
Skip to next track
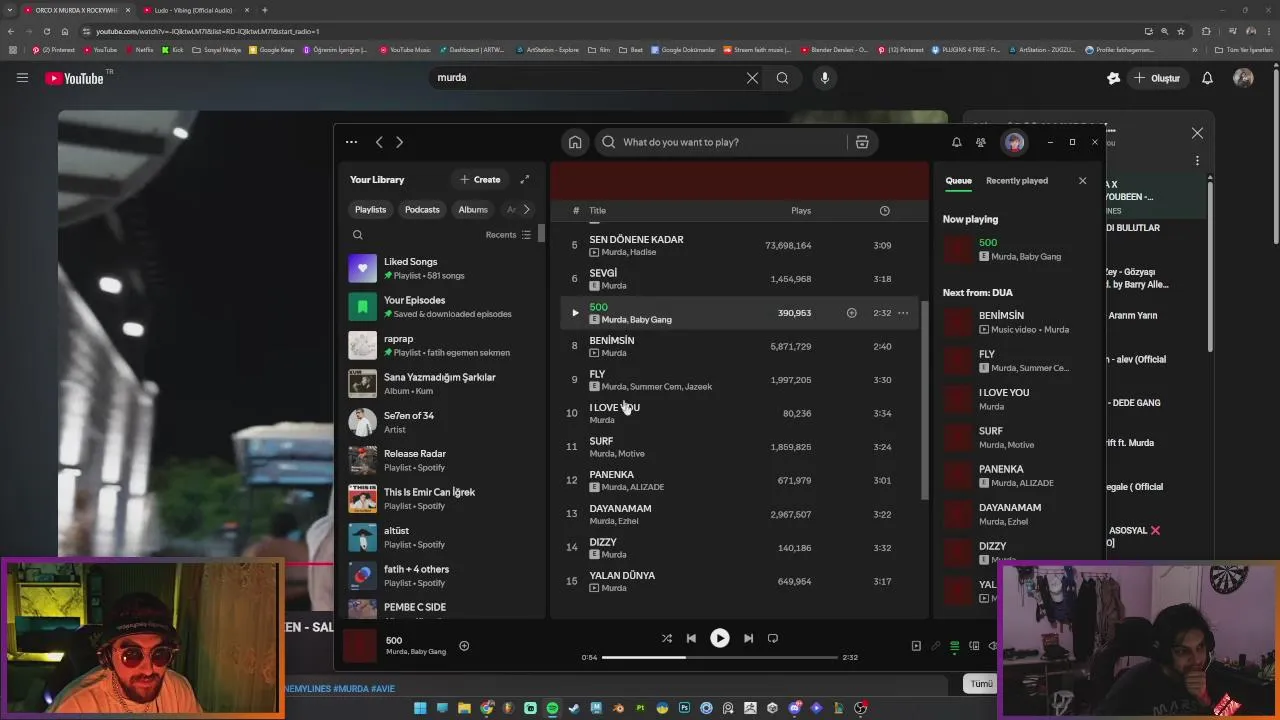click(748, 638)
